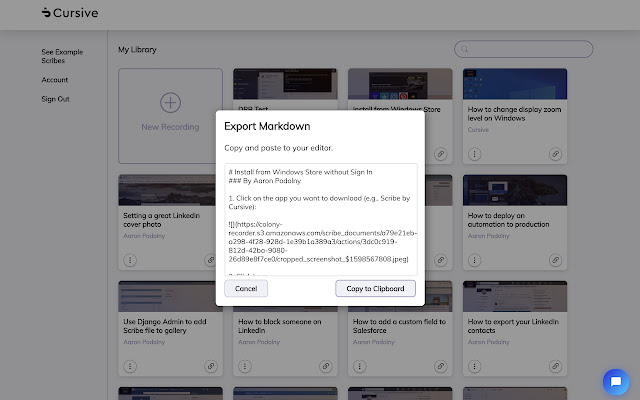The height and width of the screenshot is (400, 640).
Task: Open options menu for block someone on LinkedIn
Action: [x=245, y=367]
